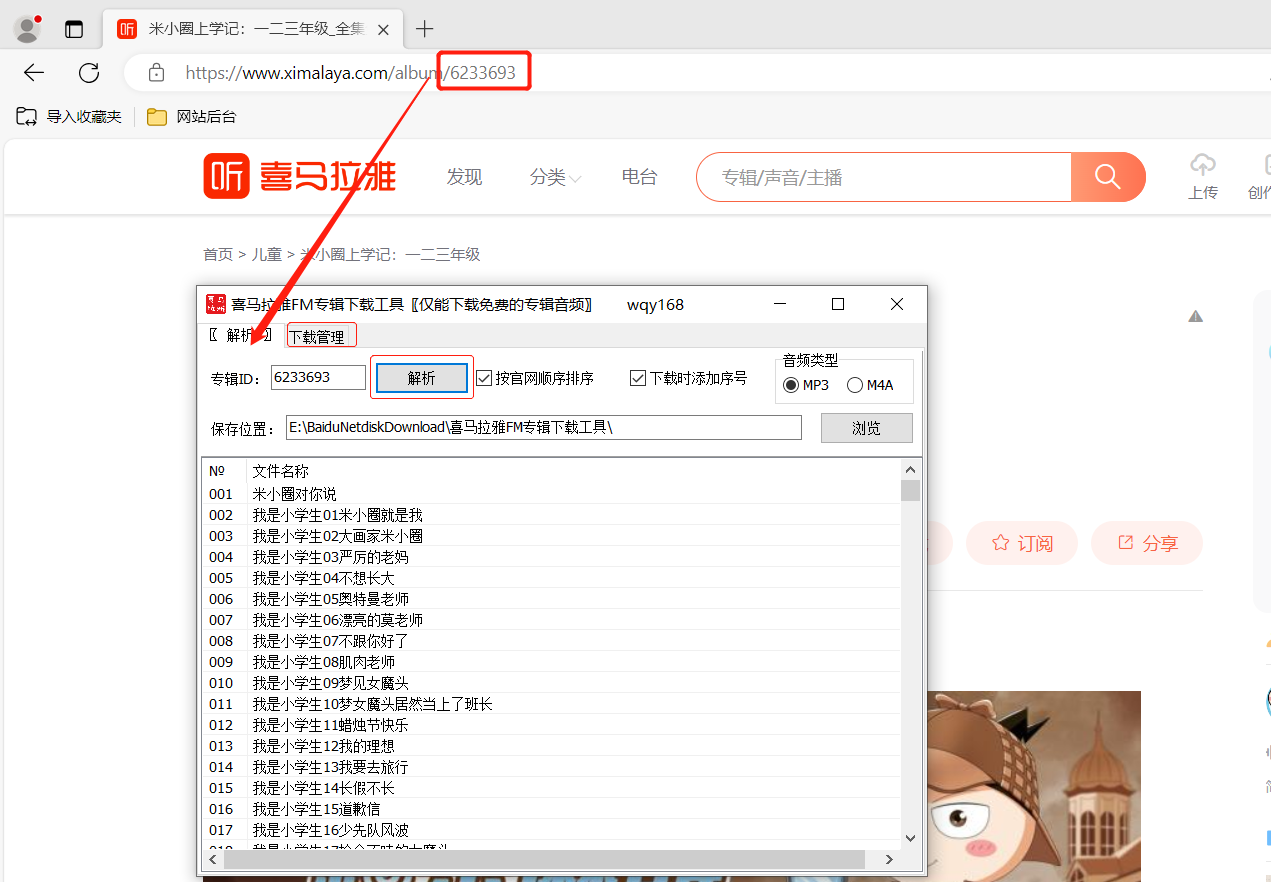Toggle 下载时添加序号 checkbox
Viewport: 1271px width, 882px height.
pyautogui.click(x=689, y=378)
